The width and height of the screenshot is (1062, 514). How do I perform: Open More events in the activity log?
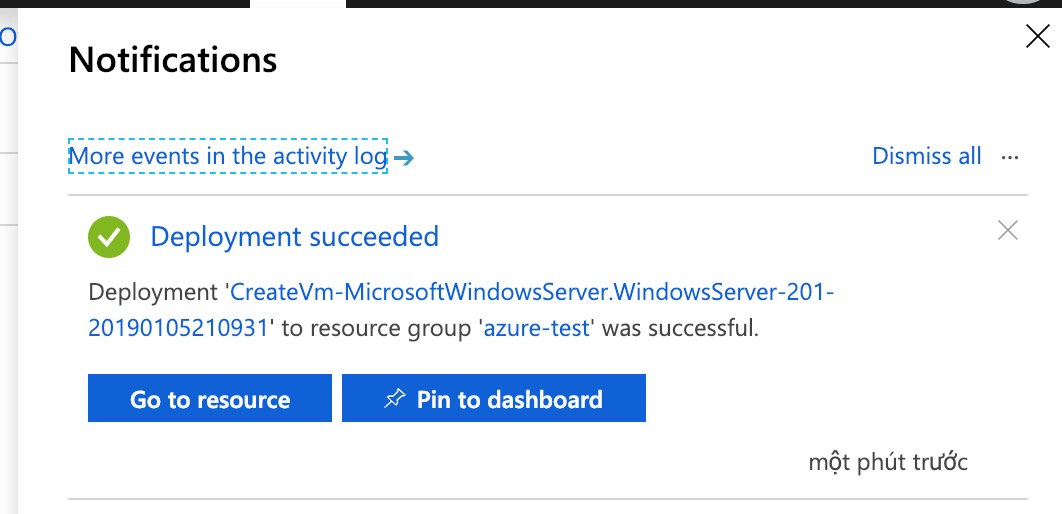pos(227,156)
